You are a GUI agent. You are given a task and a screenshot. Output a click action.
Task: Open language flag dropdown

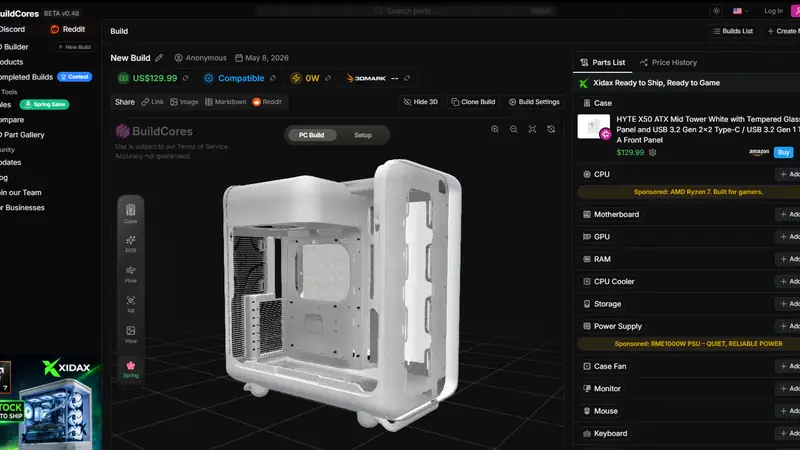coord(740,11)
